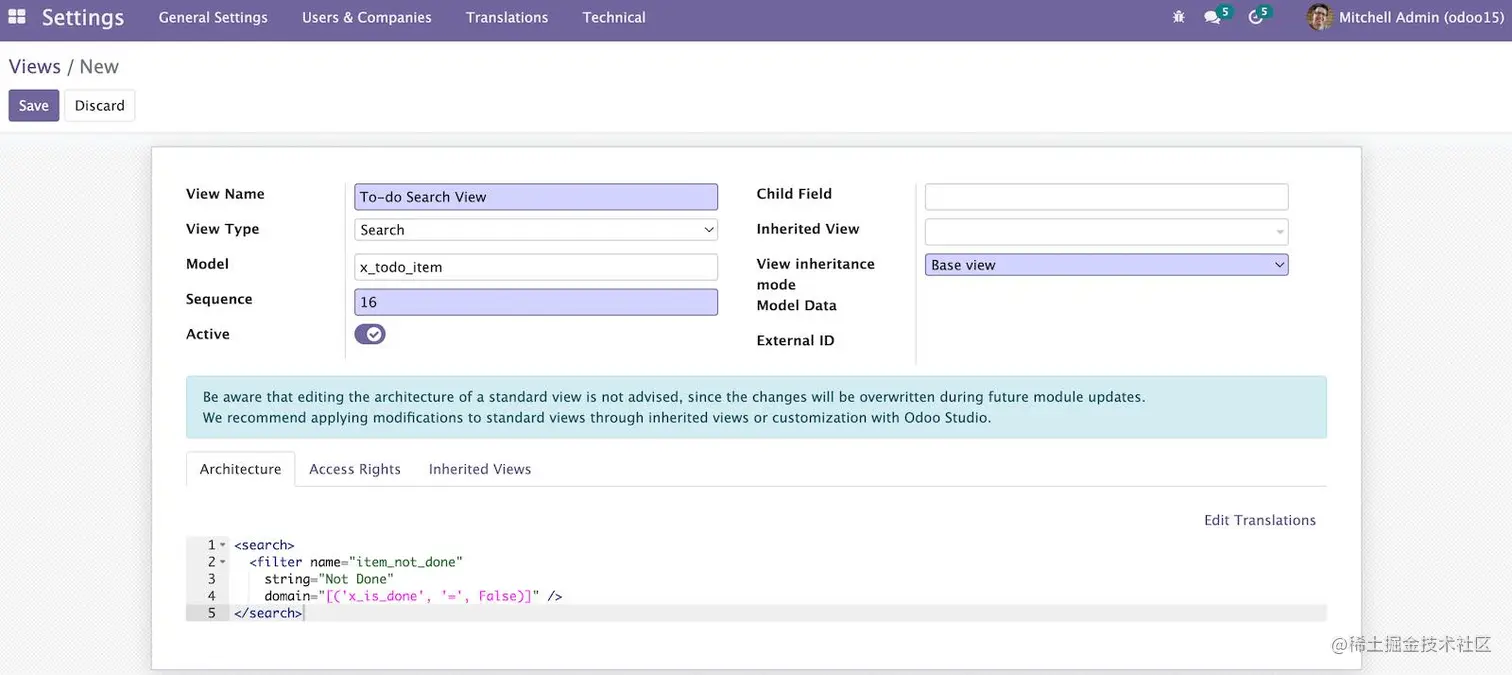Go back to Views breadcrumb
1512x675 pixels.
[35, 67]
